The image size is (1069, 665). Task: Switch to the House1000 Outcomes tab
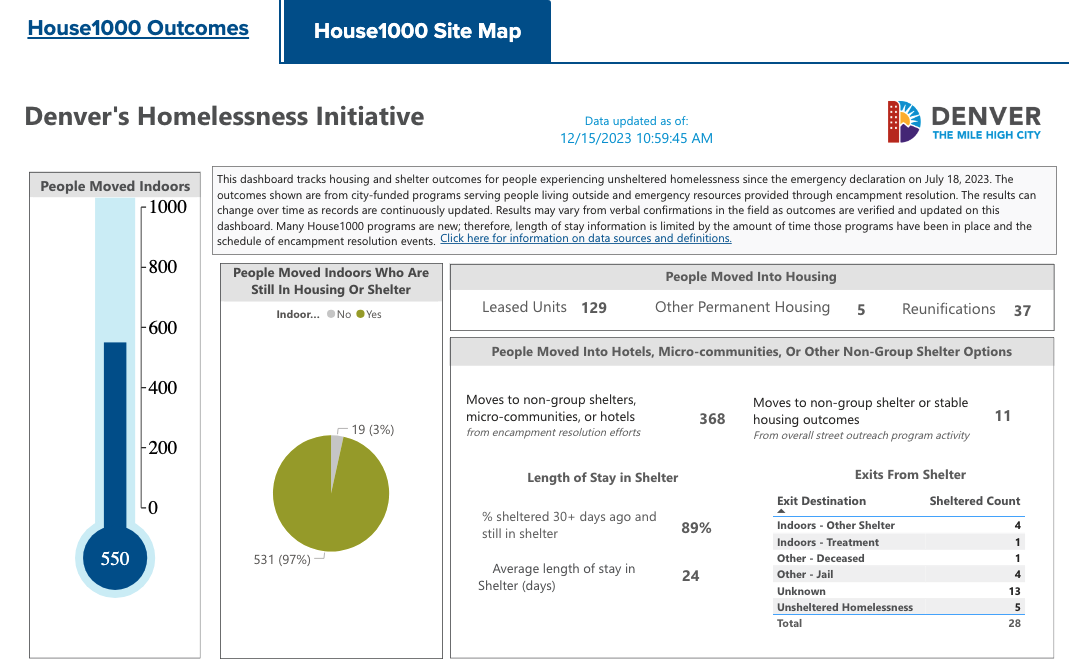(138, 28)
